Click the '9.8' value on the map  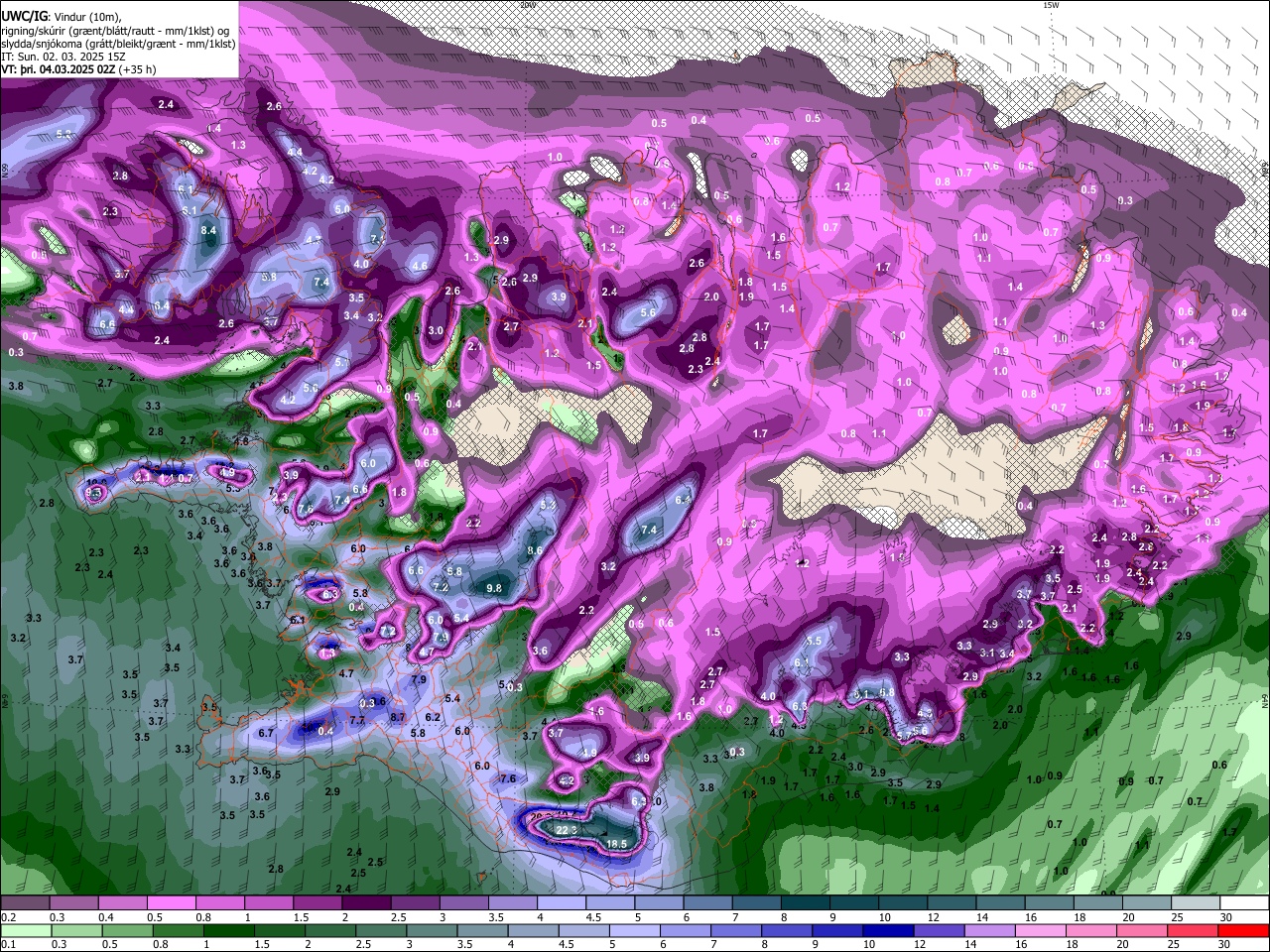tap(493, 588)
